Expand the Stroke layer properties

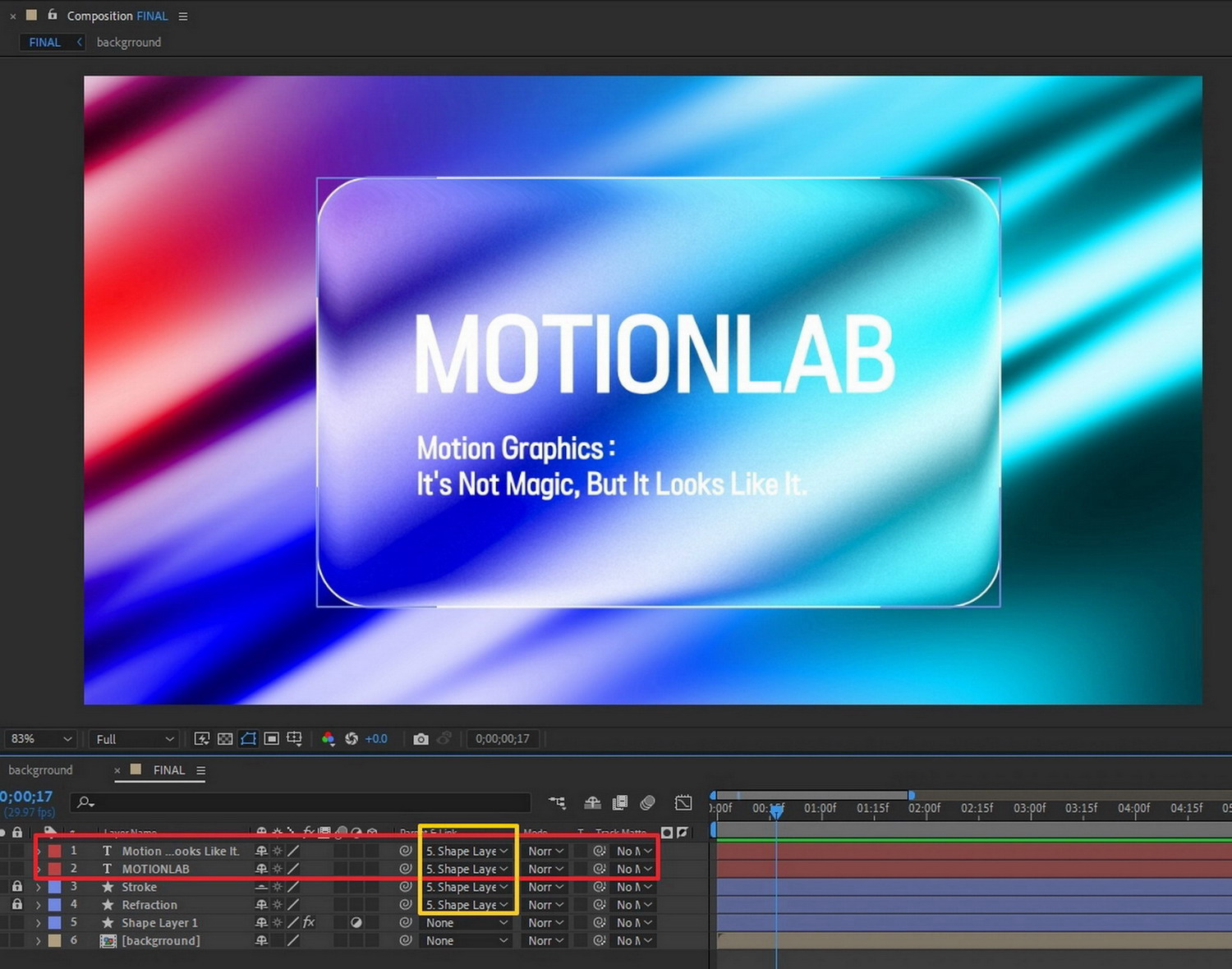click(x=38, y=887)
